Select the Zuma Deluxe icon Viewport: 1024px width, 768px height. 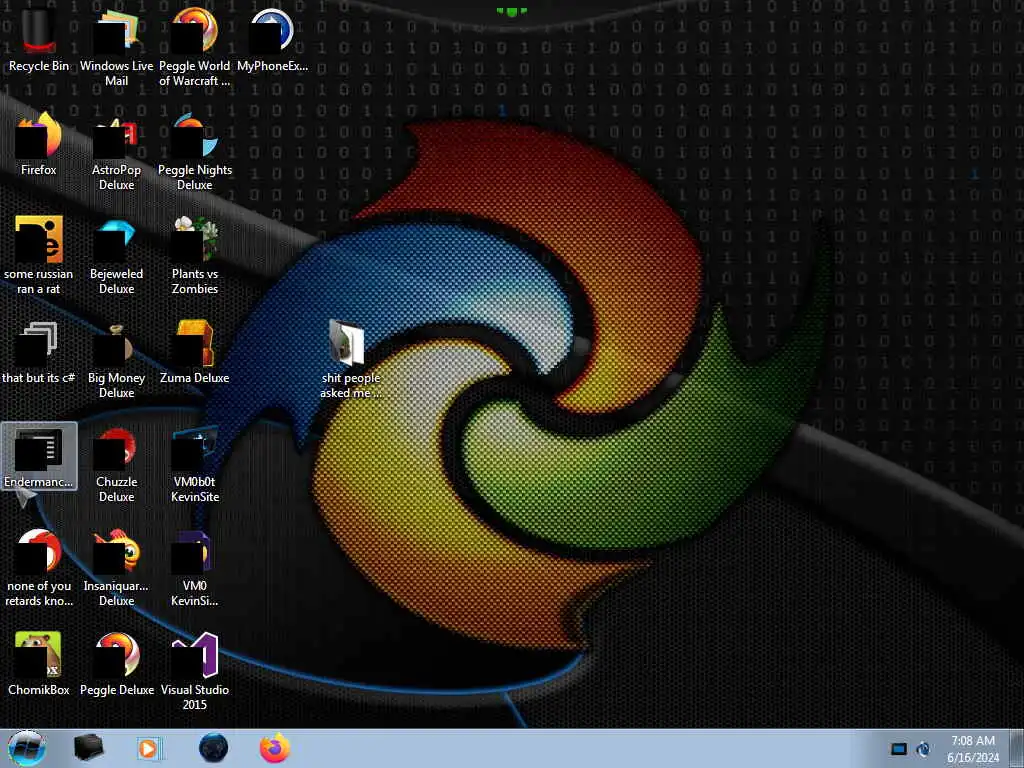pos(195,353)
